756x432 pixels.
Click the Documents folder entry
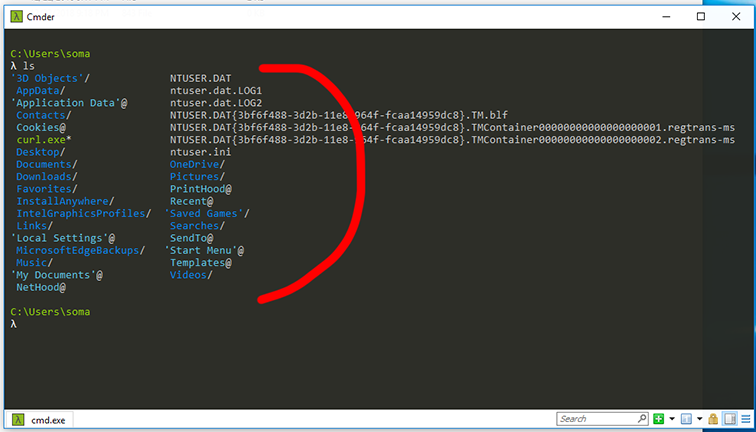(x=47, y=164)
